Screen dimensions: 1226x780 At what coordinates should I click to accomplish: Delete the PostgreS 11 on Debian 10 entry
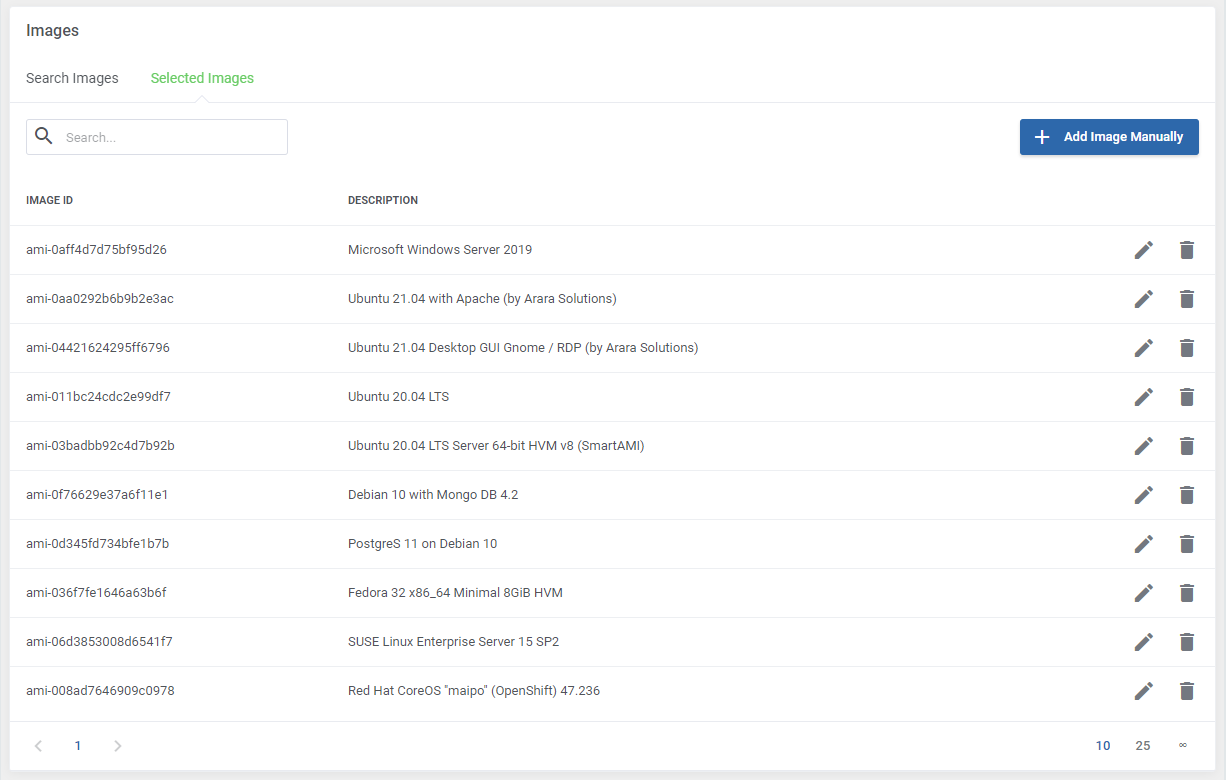pos(1187,543)
